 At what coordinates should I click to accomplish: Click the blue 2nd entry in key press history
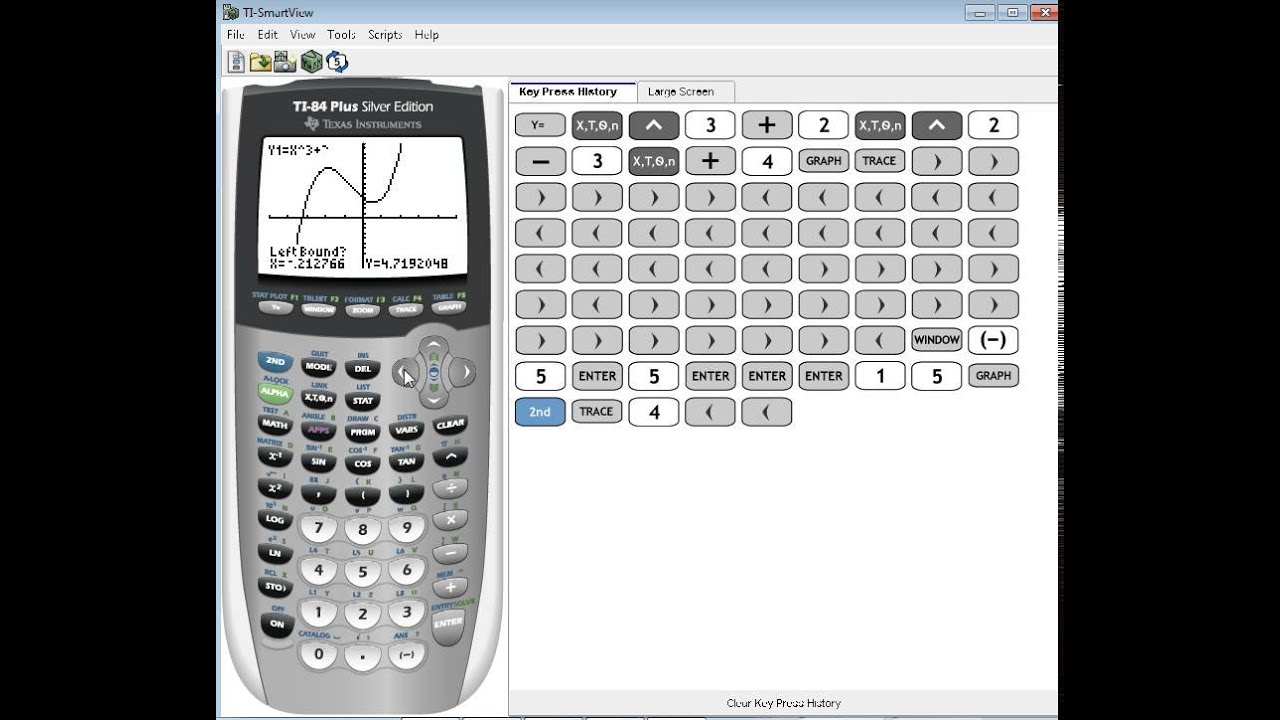click(540, 412)
